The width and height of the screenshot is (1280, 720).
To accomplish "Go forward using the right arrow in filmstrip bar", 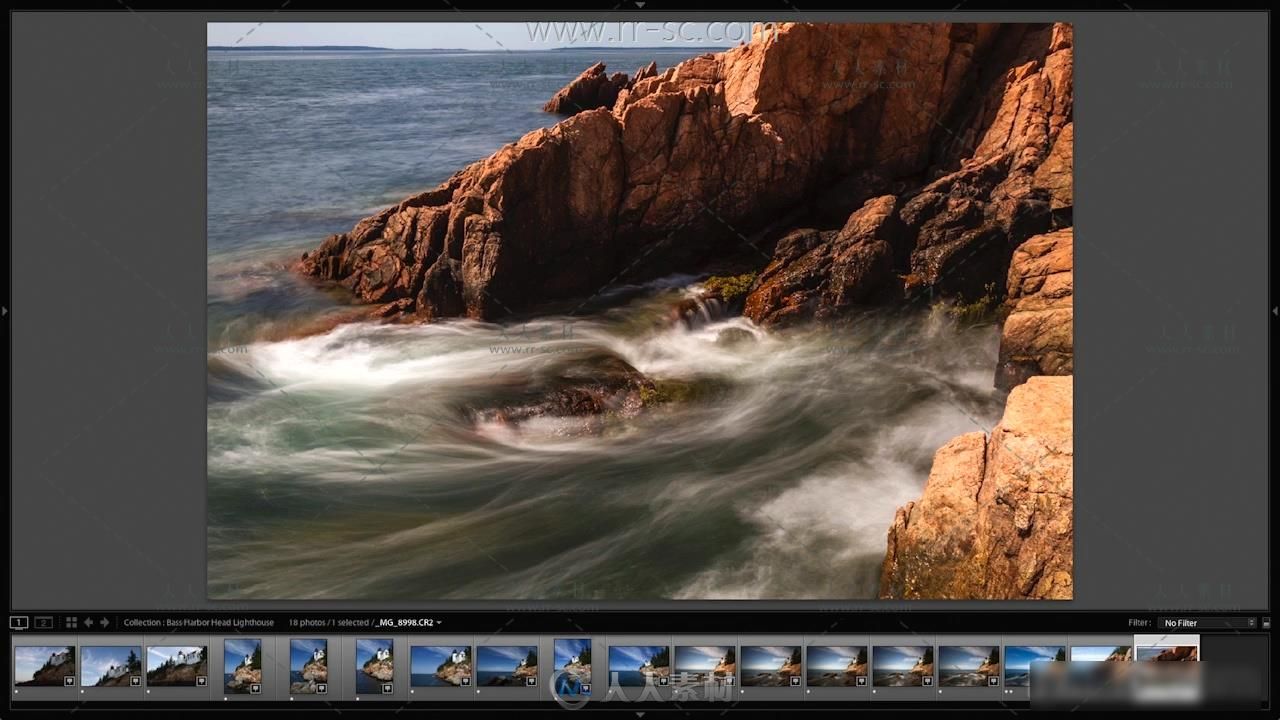I will (x=104, y=622).
